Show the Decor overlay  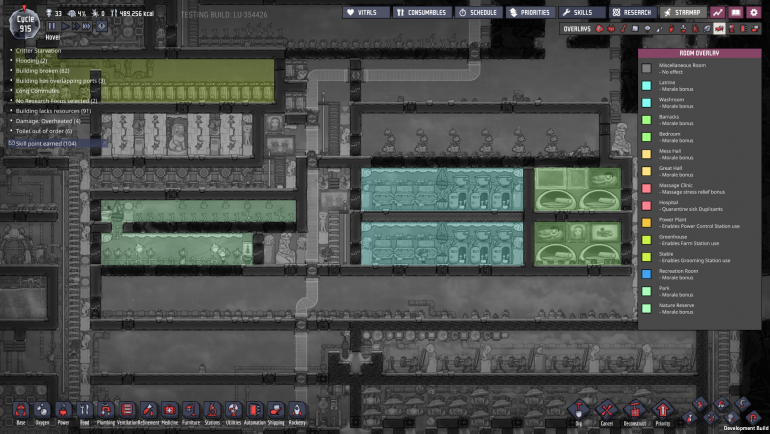(x=683, y=28)
